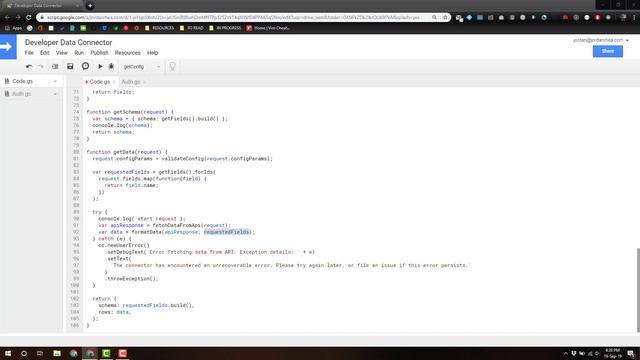The width and height of the screenshot is (640, 360).
Task: Open Cortana search circle on taskbar
Action: 24,353
